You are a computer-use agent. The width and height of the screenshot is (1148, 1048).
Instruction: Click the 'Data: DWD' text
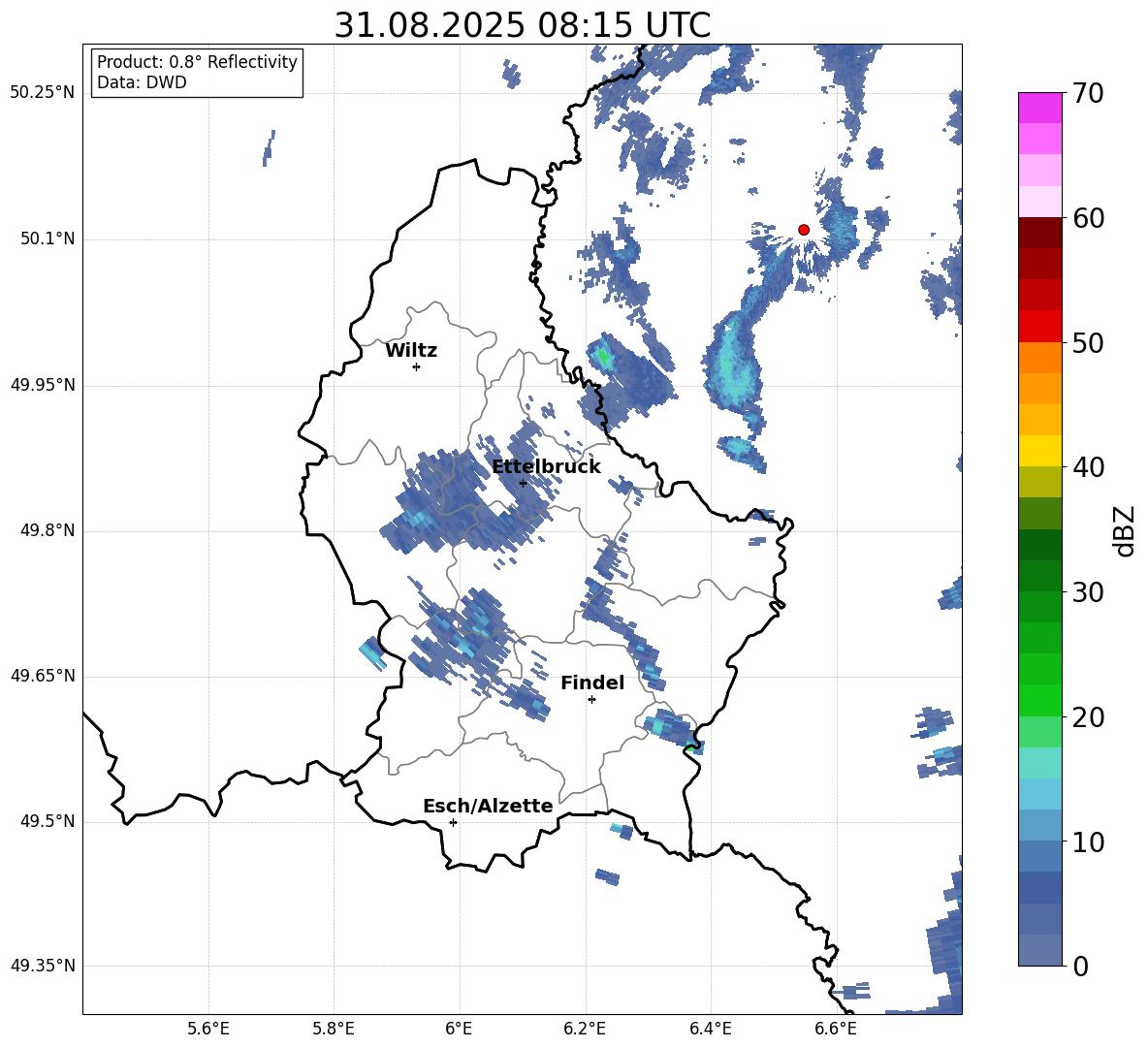click(142, 82)
